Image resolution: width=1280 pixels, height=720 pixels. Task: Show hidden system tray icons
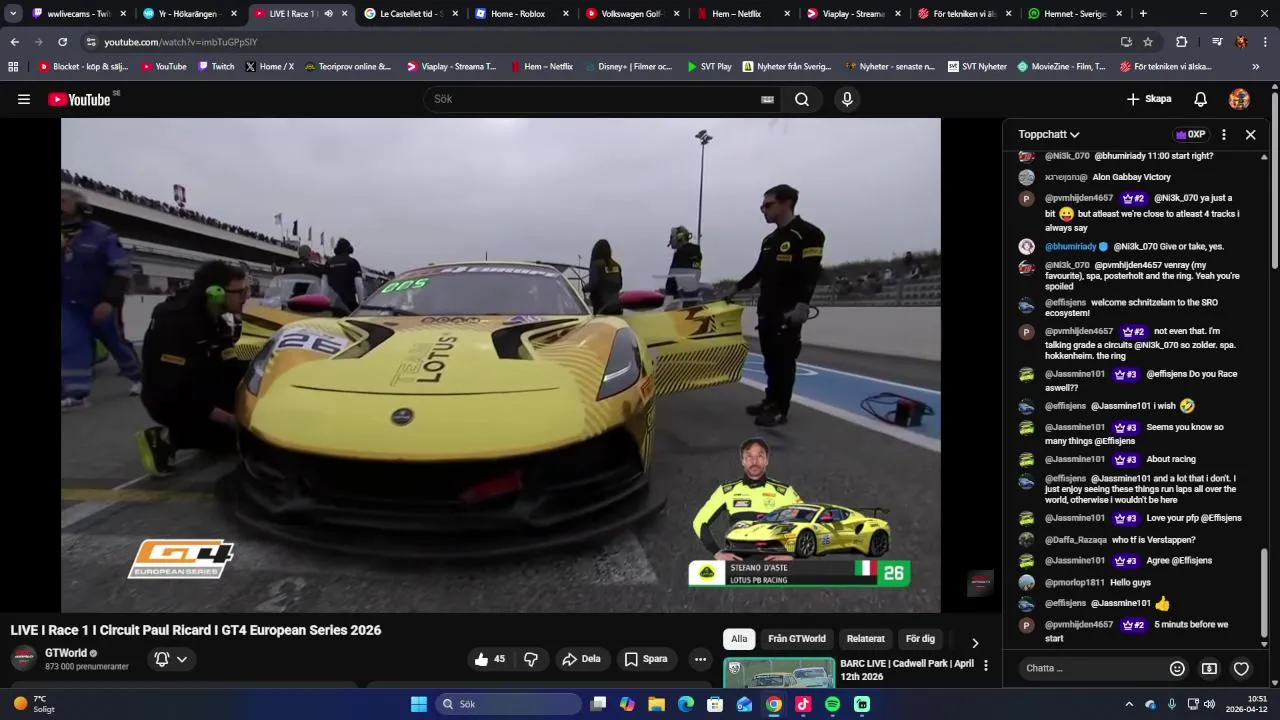pos(1129,704)
